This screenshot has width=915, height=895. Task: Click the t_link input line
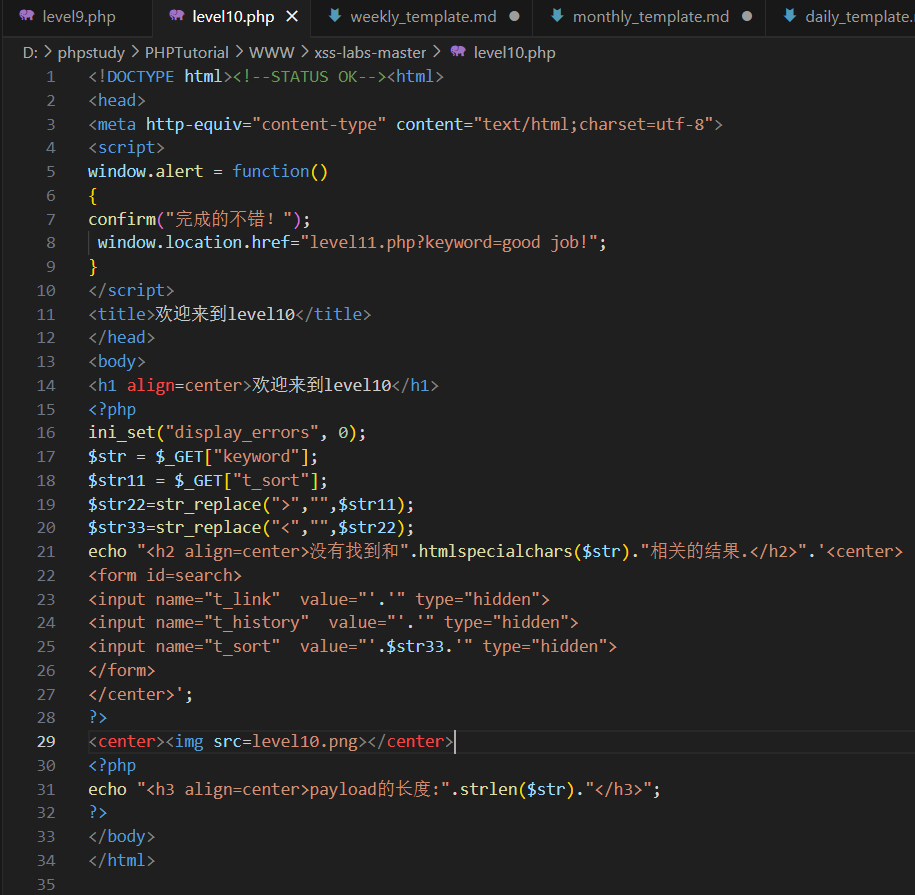[319, 600]
